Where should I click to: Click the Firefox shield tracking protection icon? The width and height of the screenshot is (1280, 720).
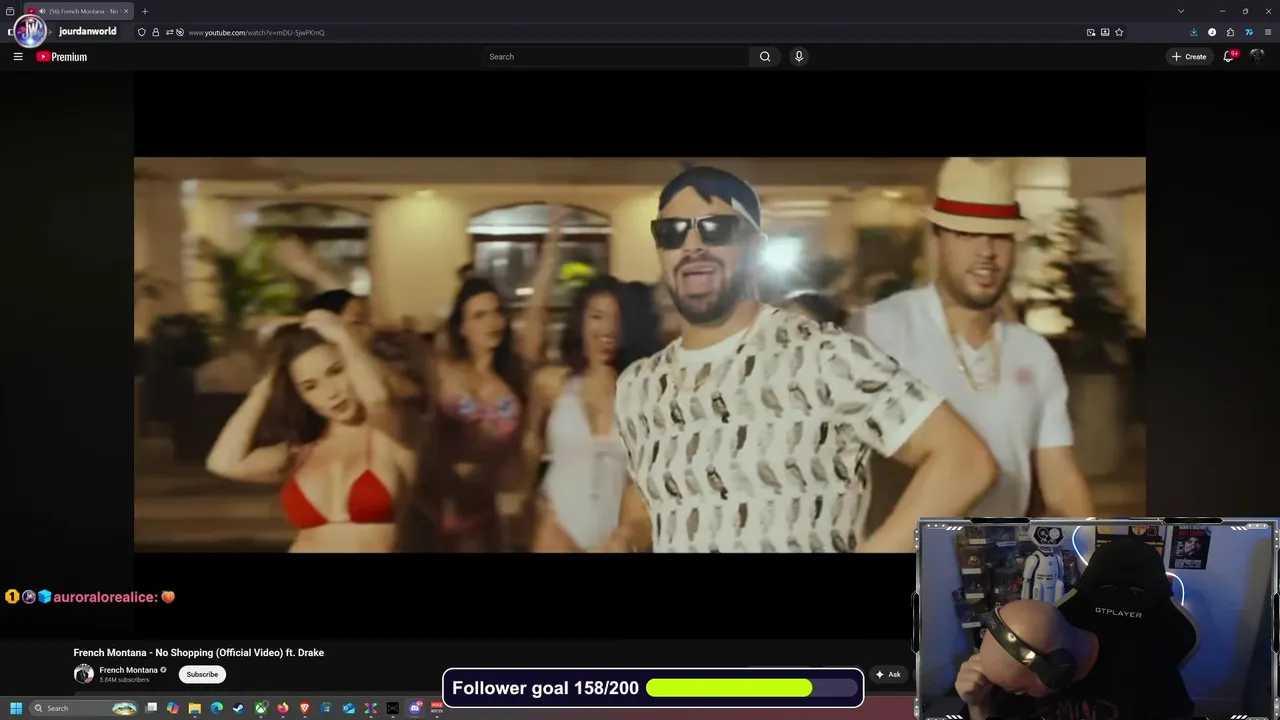[142, 32]
